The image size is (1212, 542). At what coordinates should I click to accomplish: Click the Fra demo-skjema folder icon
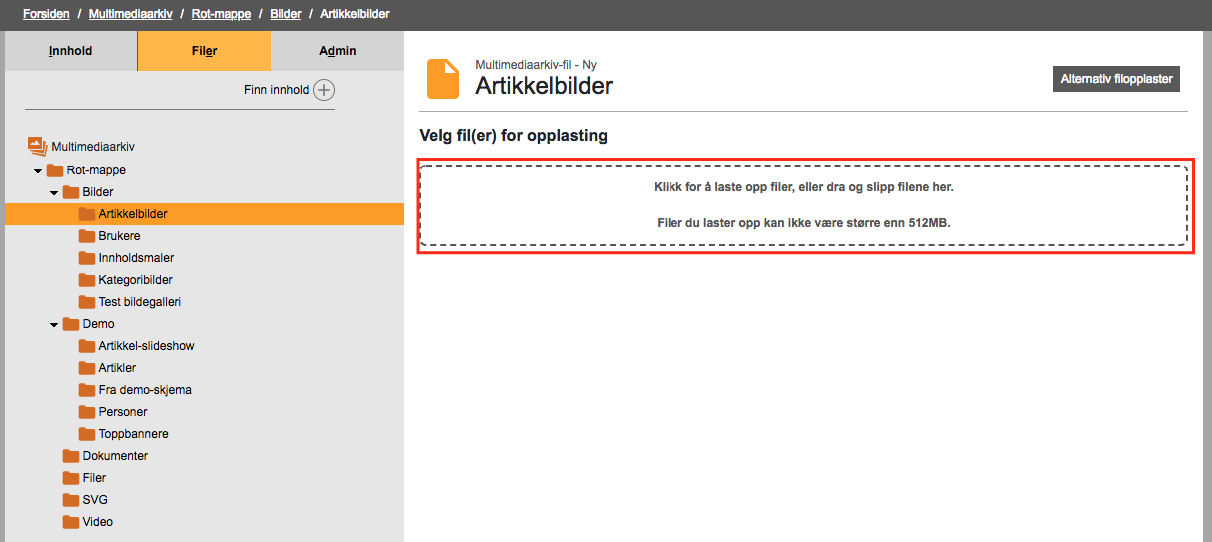(87, 390)
